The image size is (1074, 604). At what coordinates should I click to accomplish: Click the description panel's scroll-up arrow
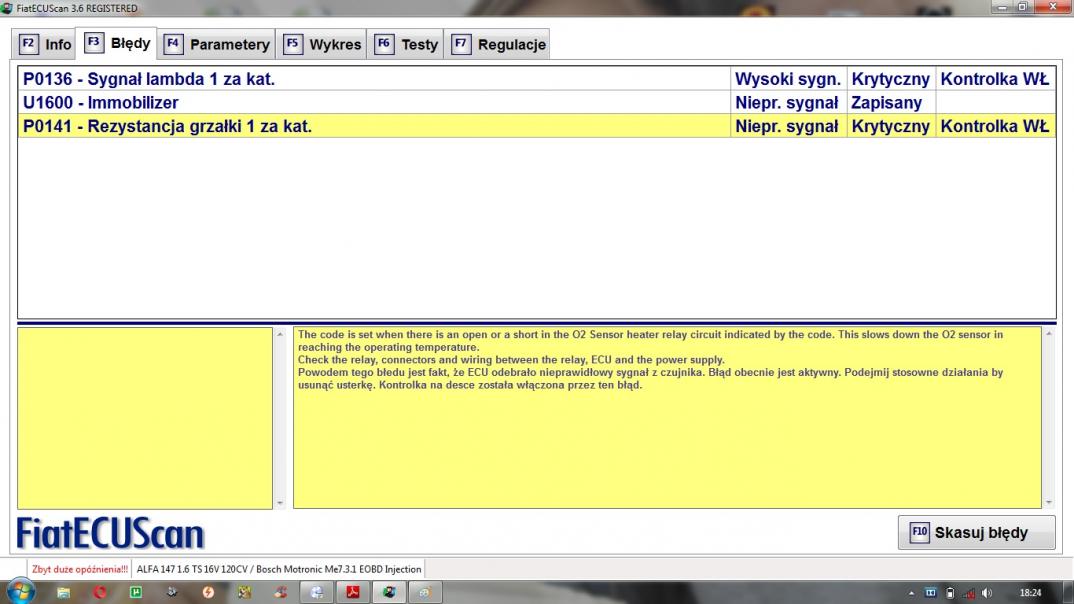[1049, 334]
